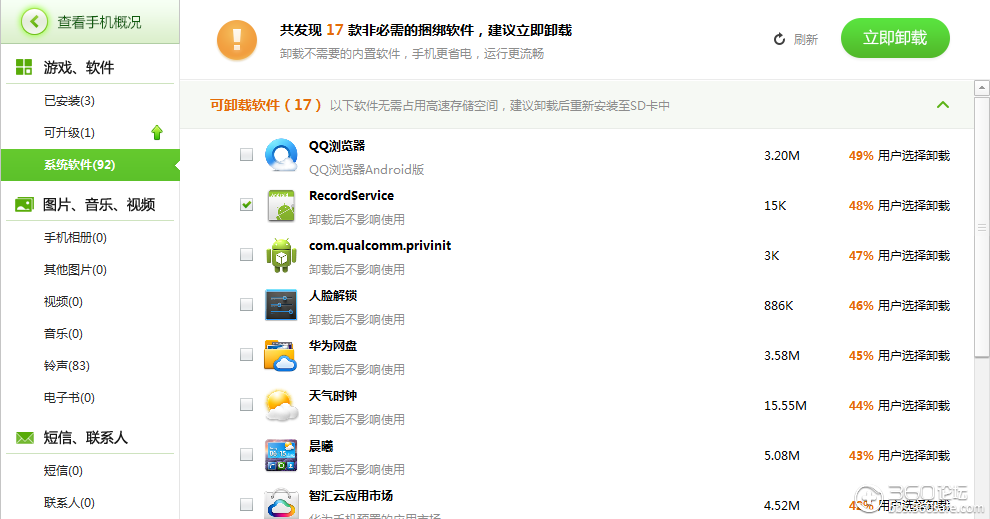Screen dimensions: 990x519
Task: Click the scrollbar up arrow
Action: click(981, 88)
